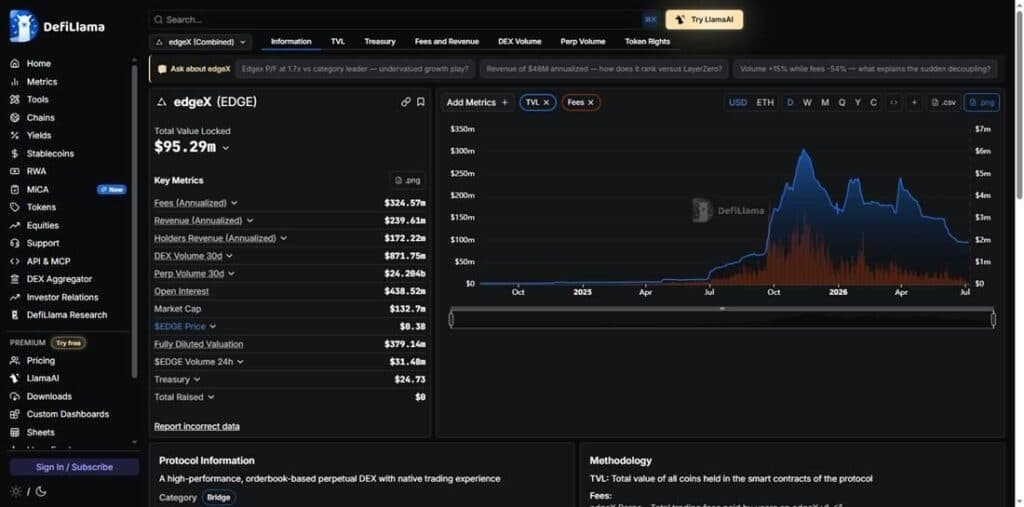Open the Perp Volume tab
The height and width of the screenshot is (507, 1024).
[x=583, y=42]
